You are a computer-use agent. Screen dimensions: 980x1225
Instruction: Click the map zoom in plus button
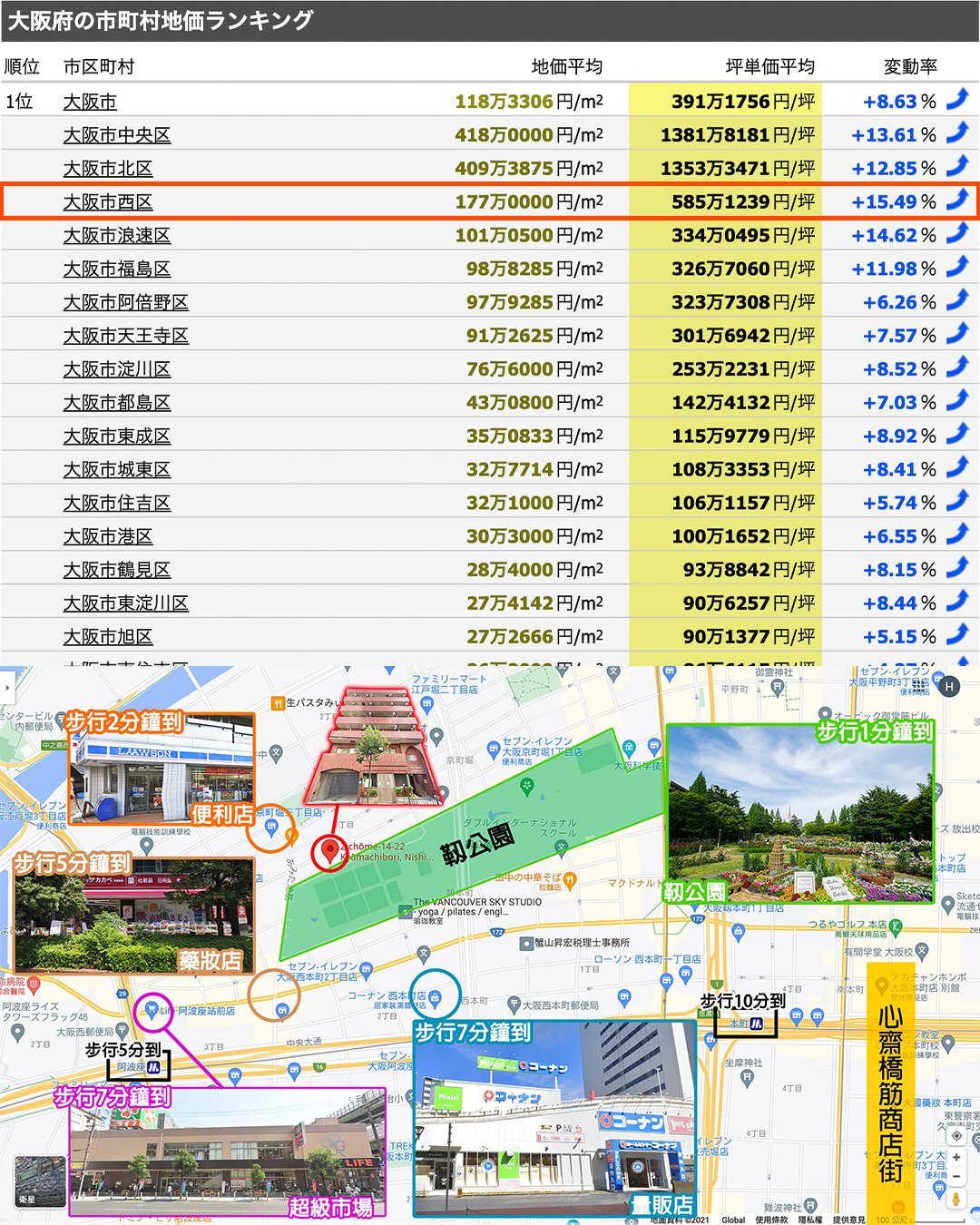click(x=955, y=1158)
